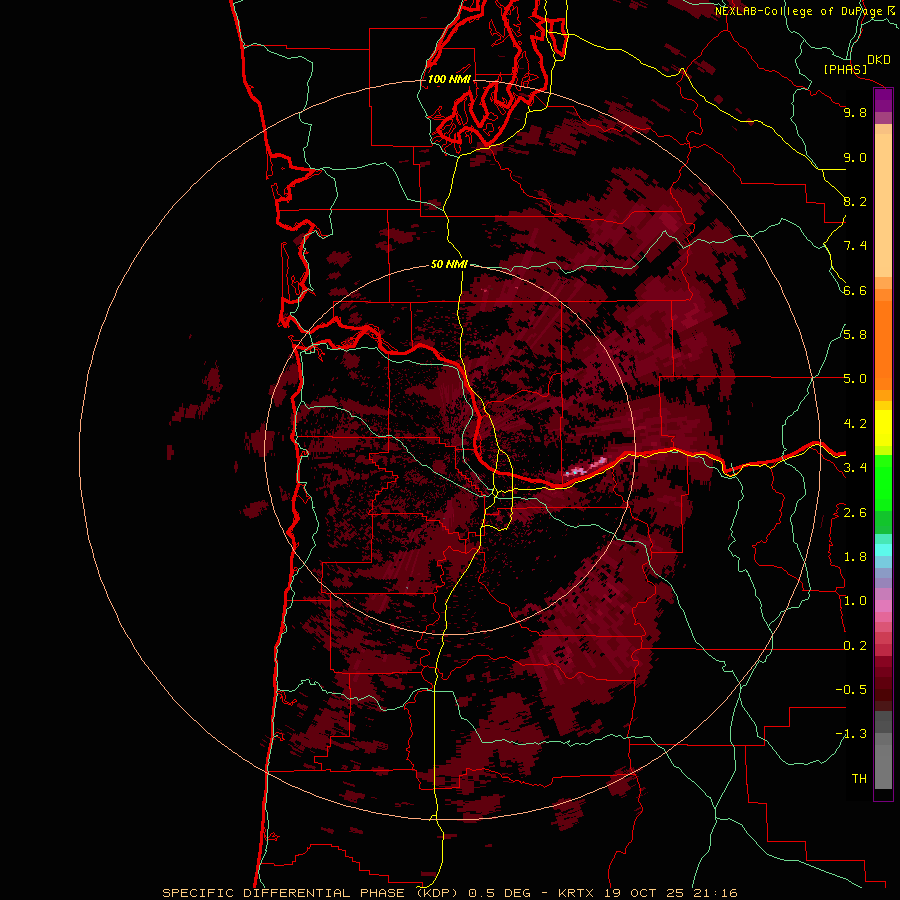Screen dimensions: 900x900
Task: Select the 4.2 legend value
Action: click(x=855, y=424)
